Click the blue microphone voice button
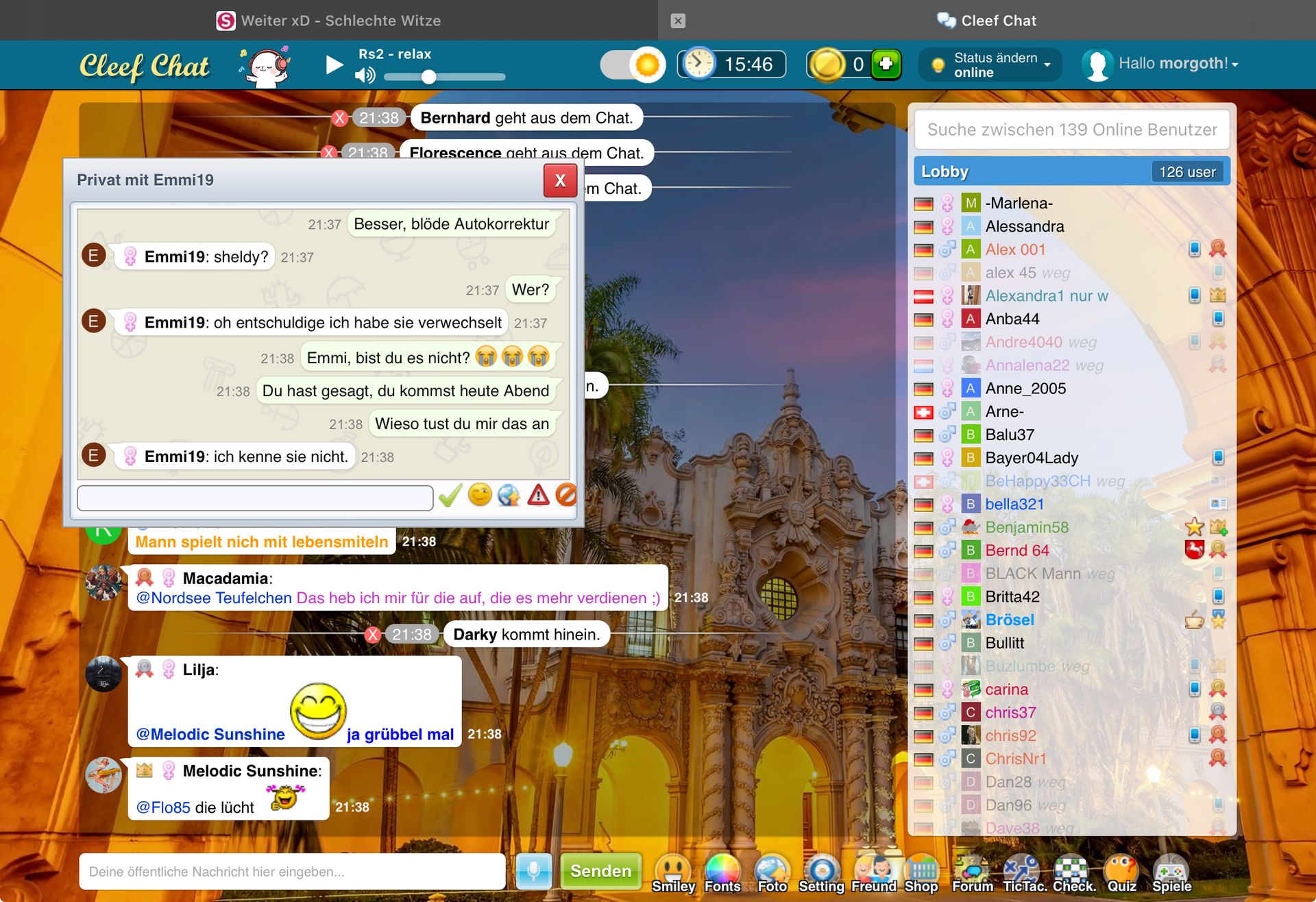The image size is (1316, 902). pos(533,871)
